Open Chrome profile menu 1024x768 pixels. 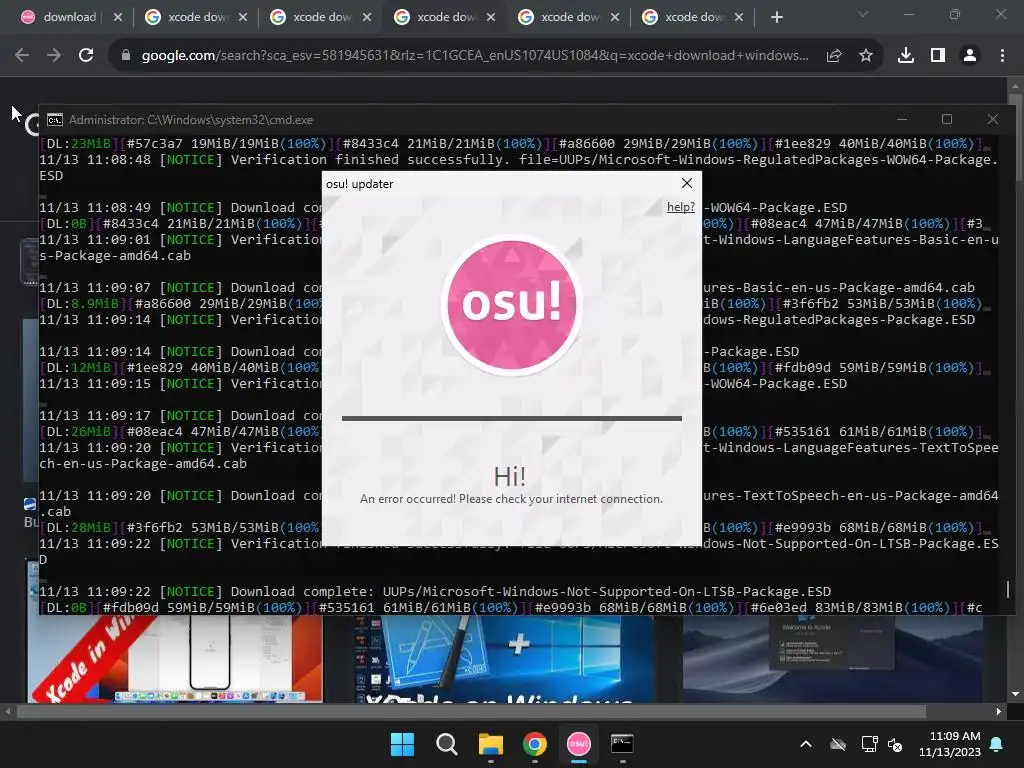pyautogui.click(x=970, y=56)
